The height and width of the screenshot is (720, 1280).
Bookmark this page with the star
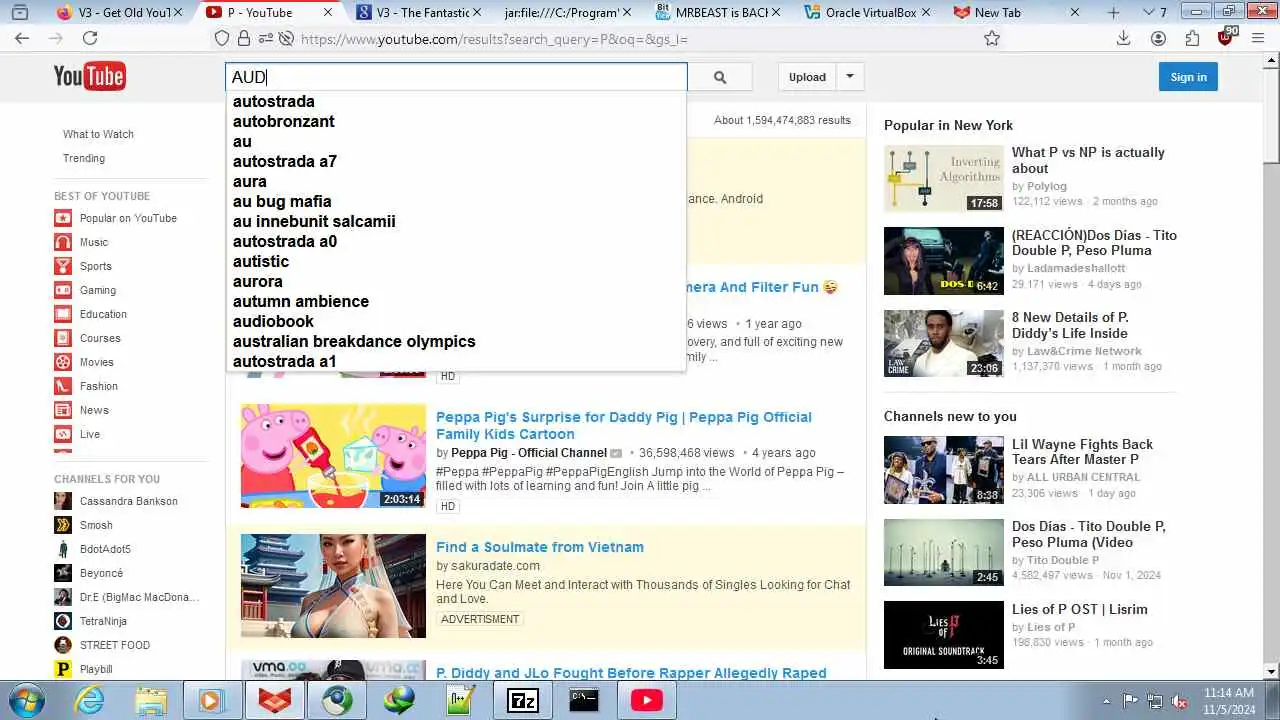(992, 38)
